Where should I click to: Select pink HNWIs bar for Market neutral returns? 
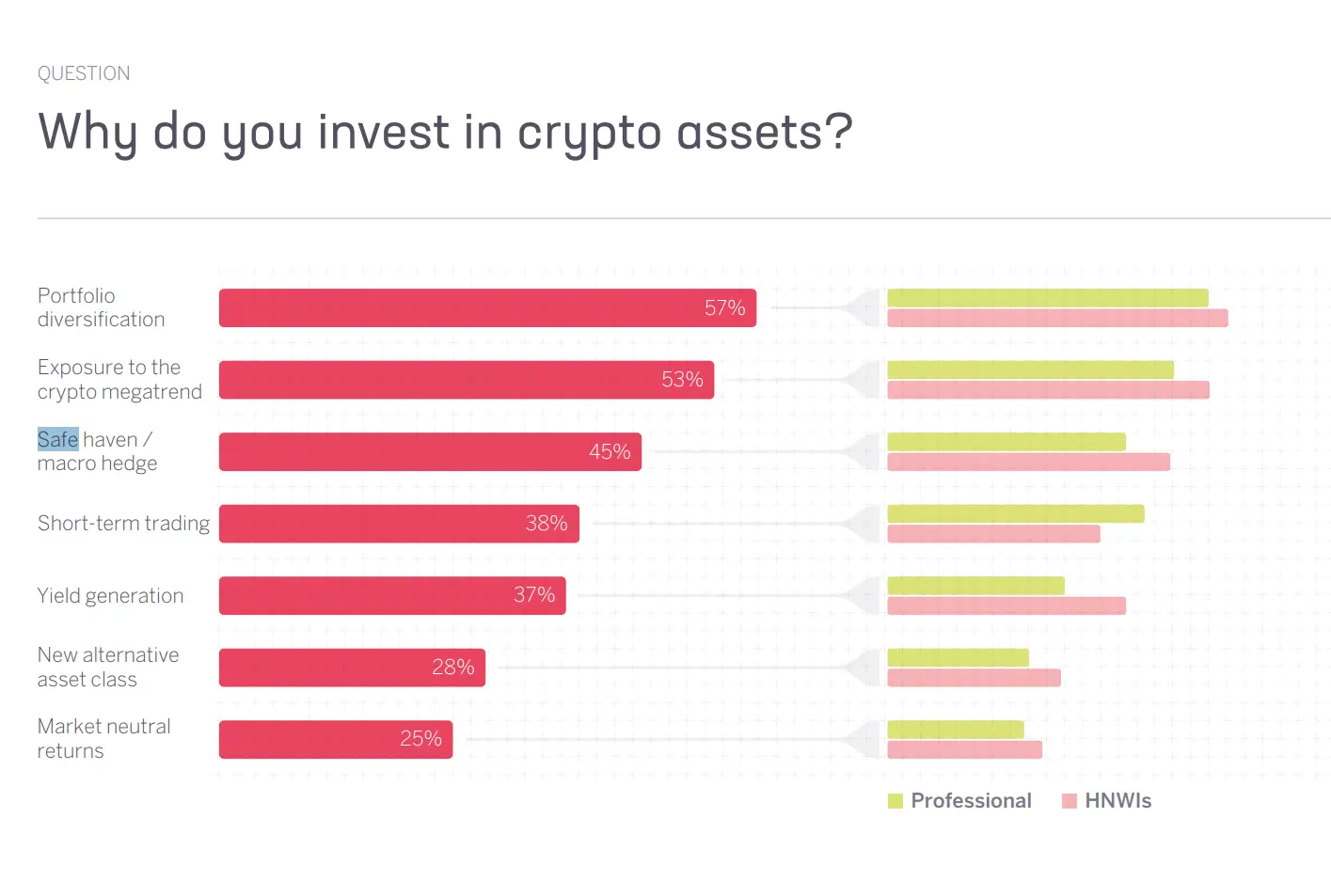pos(964,750)
